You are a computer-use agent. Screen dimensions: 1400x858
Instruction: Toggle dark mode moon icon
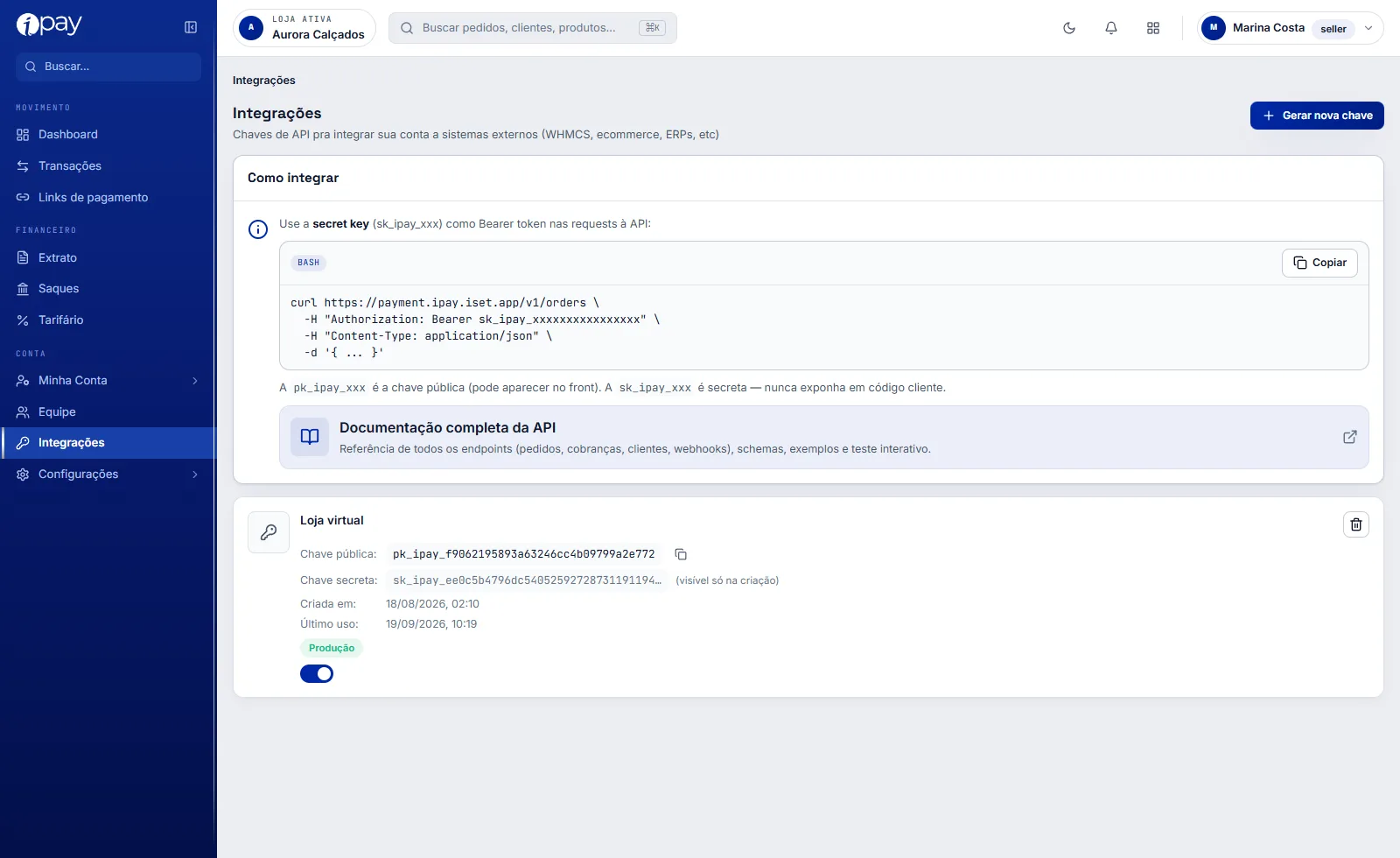(x=1069, y=28)
